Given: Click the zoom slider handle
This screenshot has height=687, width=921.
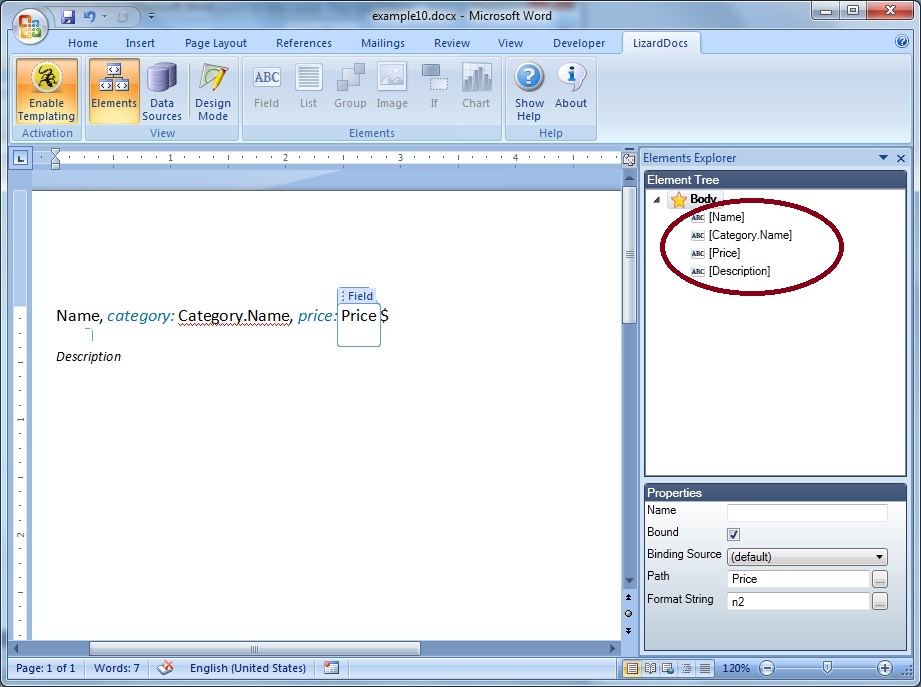Looking at the screenshot, I should pos(827,668).
